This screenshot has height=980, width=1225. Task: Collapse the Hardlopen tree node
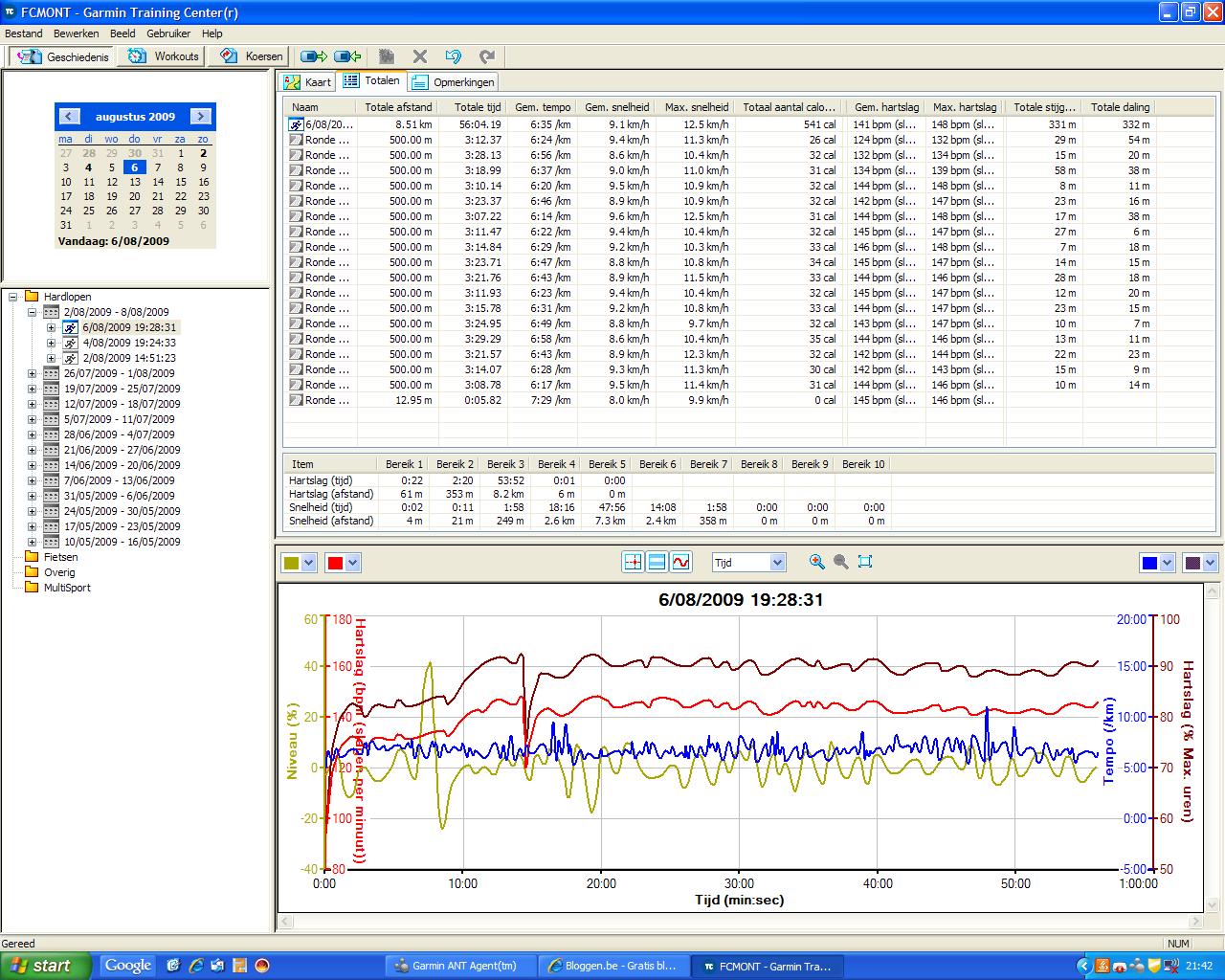(13, 297)
